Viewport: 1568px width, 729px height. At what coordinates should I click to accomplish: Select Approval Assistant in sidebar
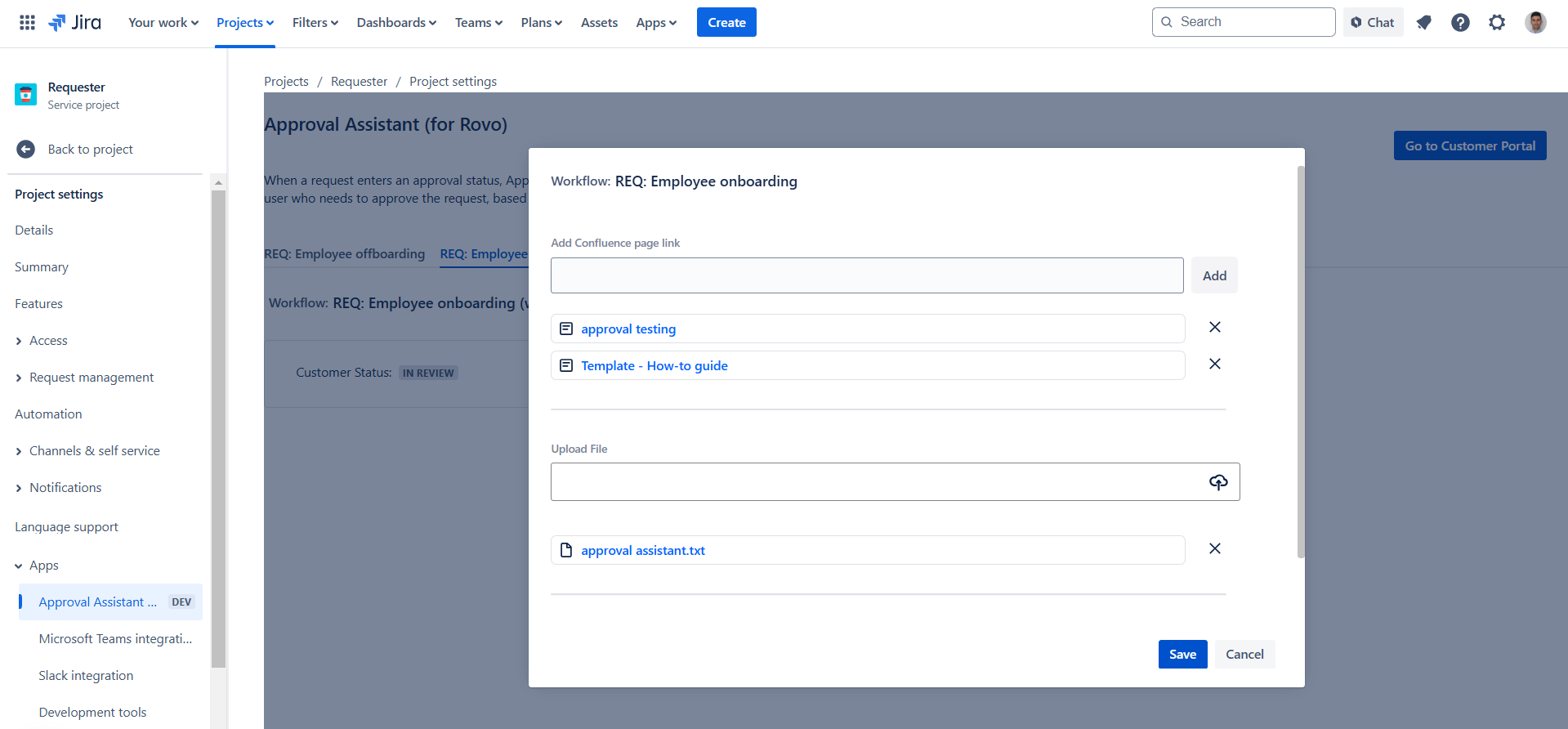coord(110,602)
